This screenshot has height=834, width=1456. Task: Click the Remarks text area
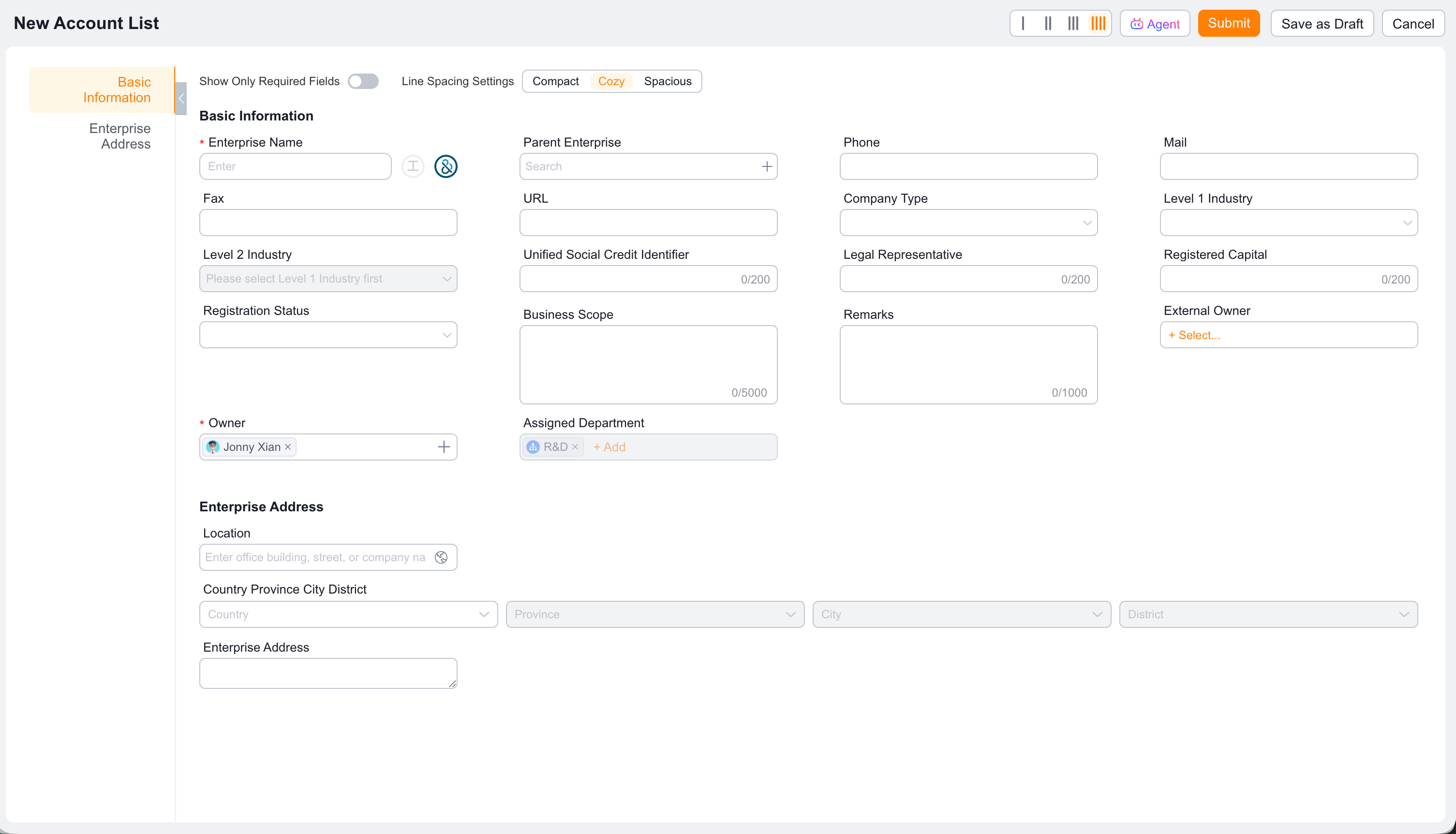pos(968,364)
